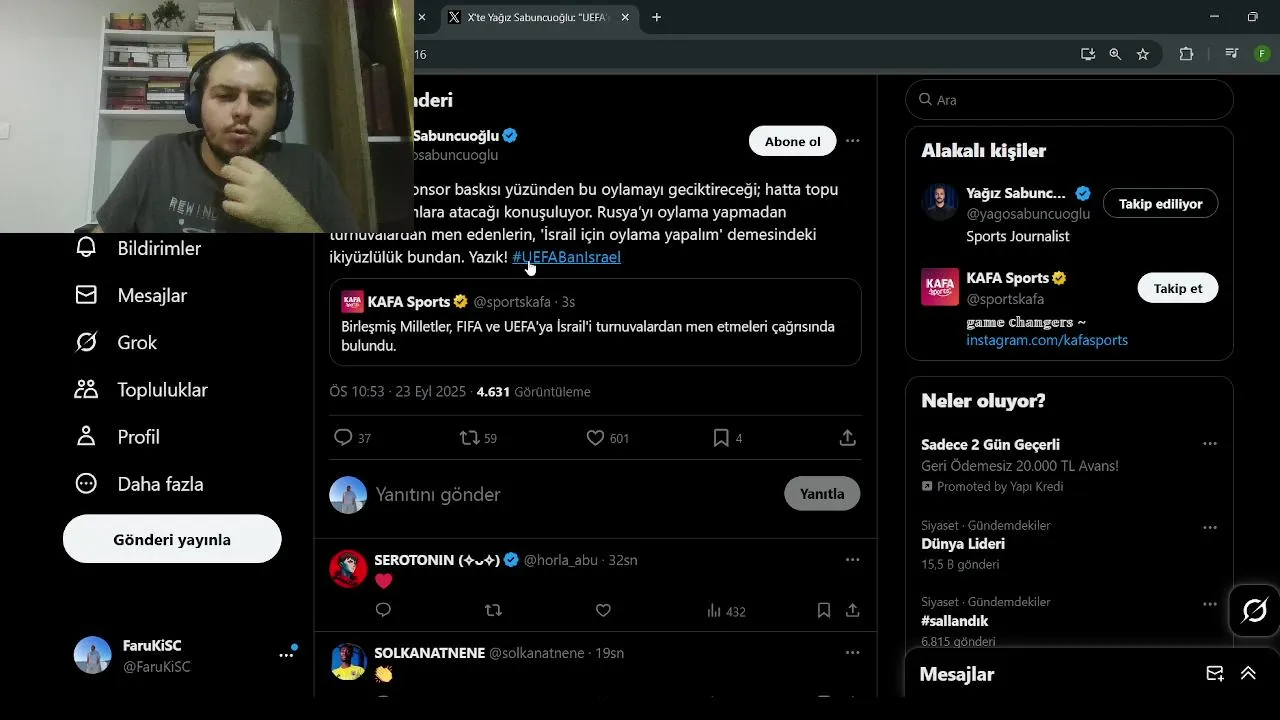
Task: Open more options on SOLKANATNENE comment
Action: point(852,653)
